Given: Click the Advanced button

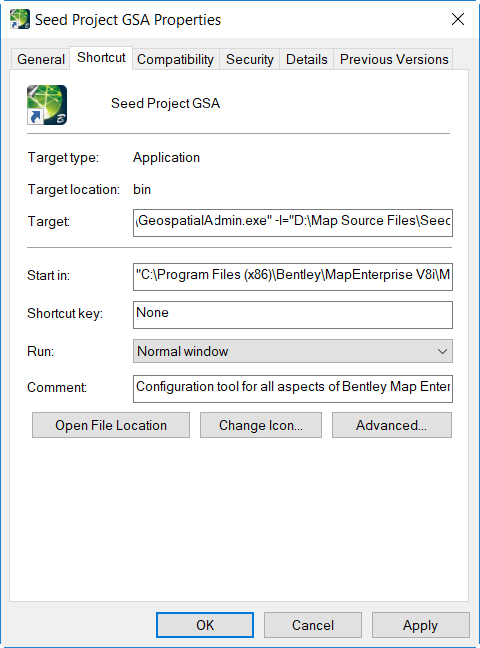Looking at the screenshot, I should click(x=392, y=425).
